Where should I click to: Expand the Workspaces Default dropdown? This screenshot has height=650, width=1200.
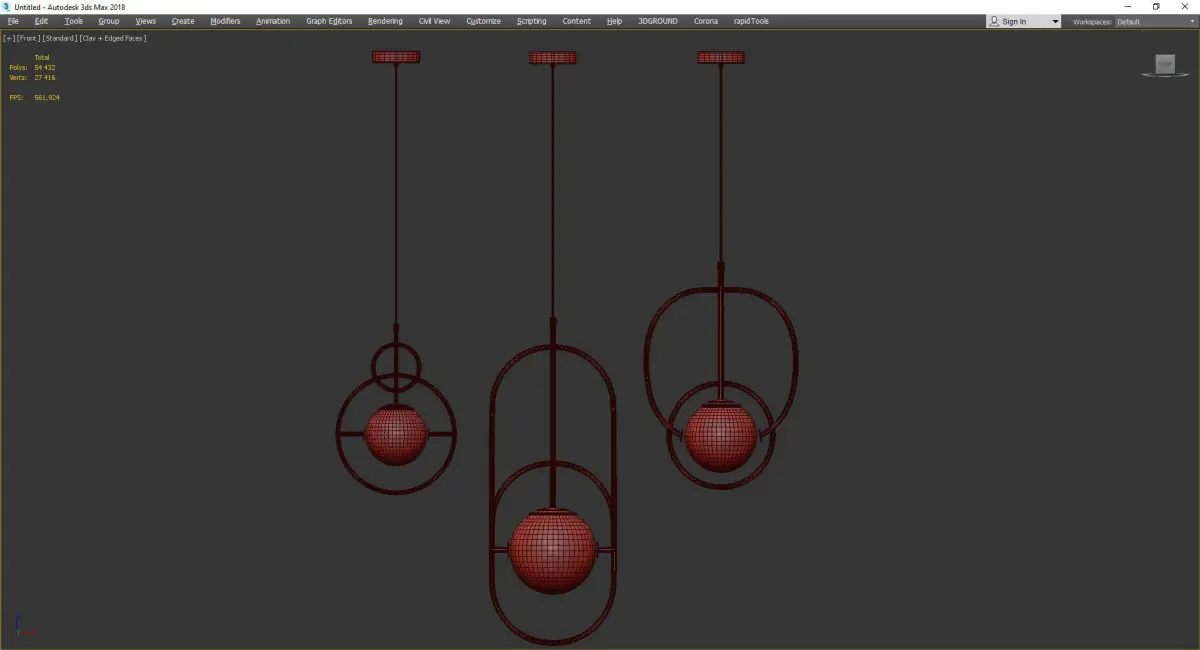point(1154,21)
